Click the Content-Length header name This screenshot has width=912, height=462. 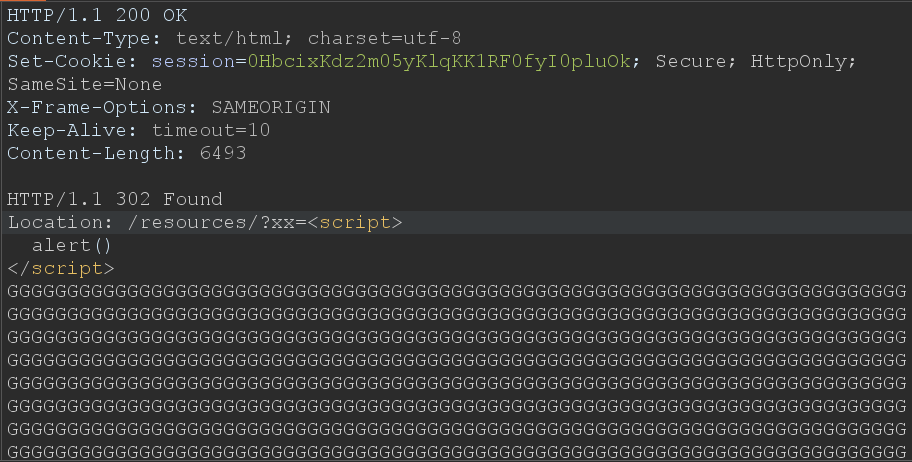91,154
